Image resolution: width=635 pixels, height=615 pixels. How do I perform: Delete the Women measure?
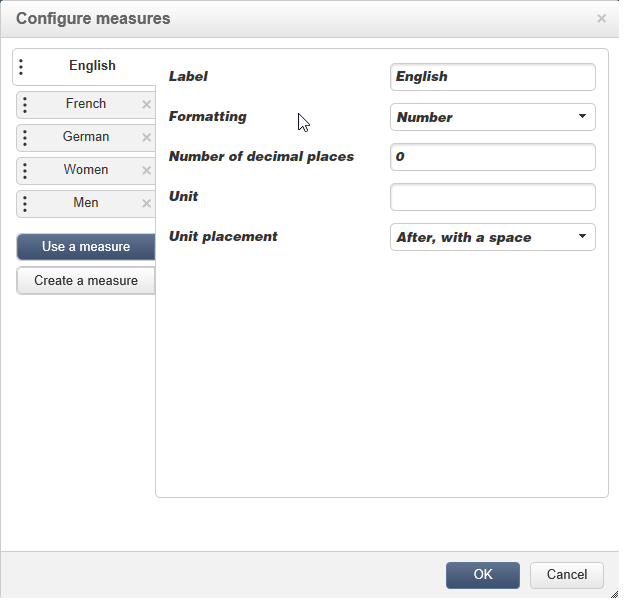pos(147,171)
